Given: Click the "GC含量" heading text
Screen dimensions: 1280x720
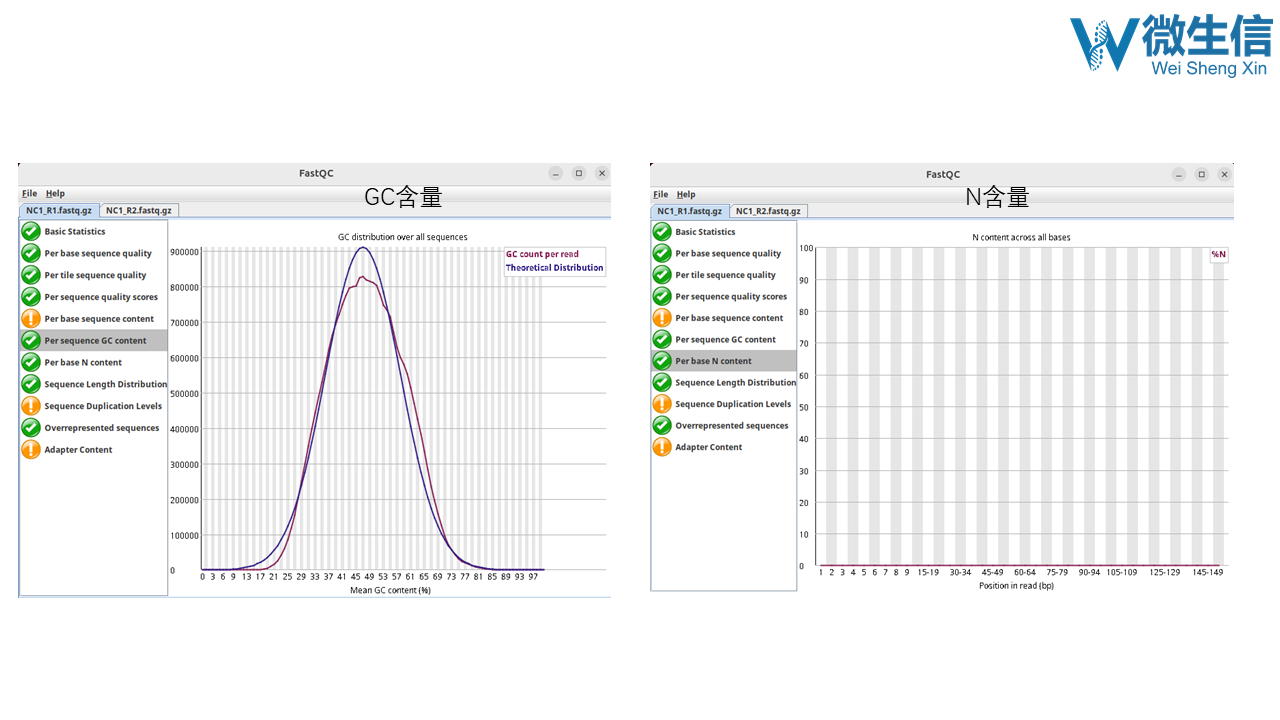Looking at the screenshot, I should (x=403, y=197).
